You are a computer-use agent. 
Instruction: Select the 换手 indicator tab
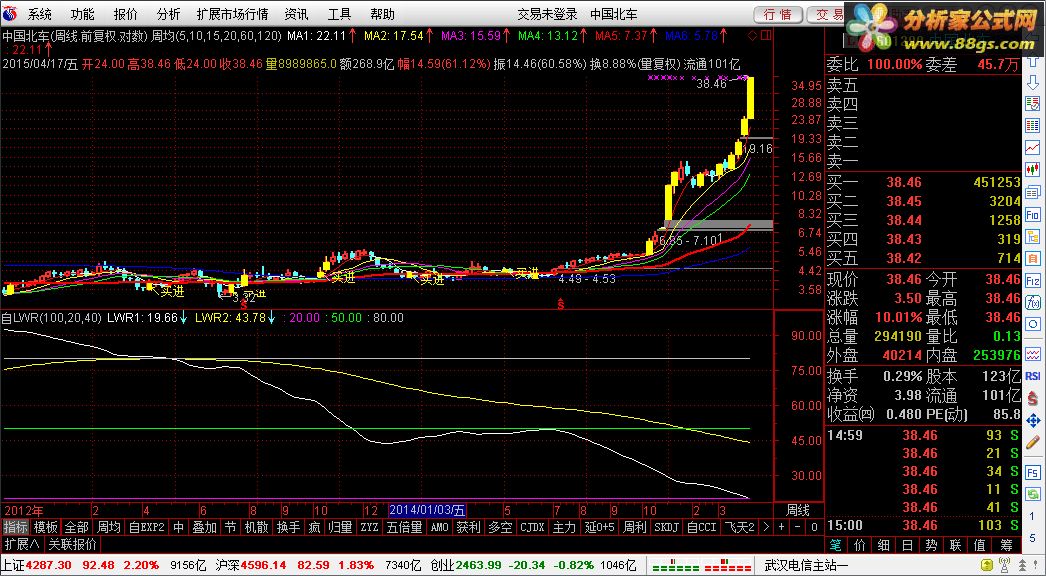(289, 527)
